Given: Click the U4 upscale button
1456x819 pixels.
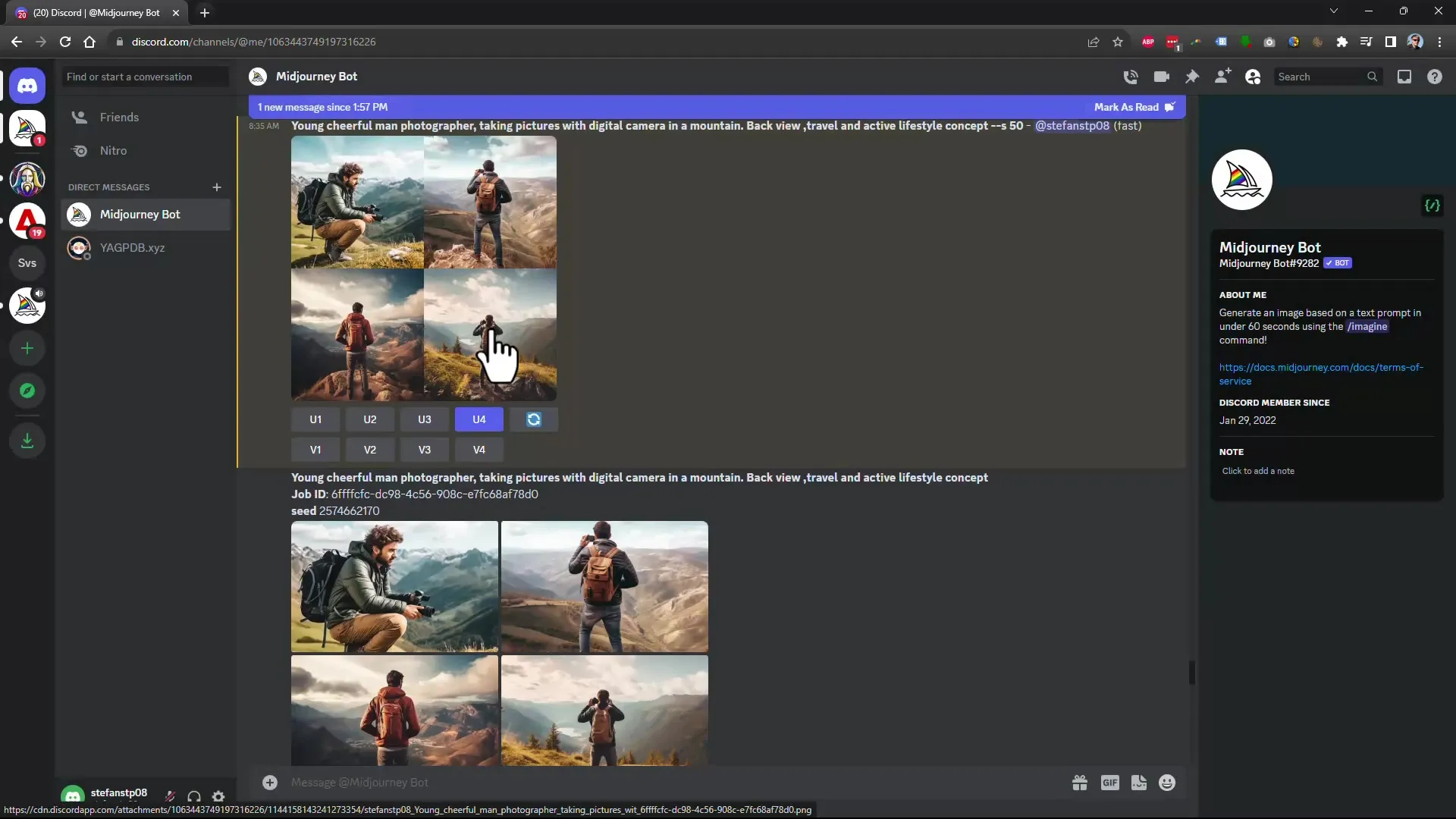Looking at the screenshot, I should tap(479, 419).
